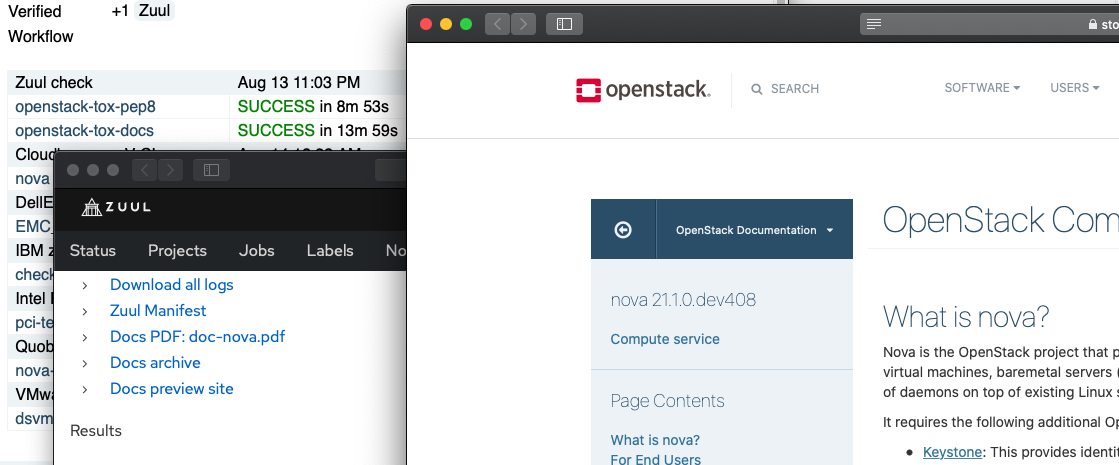Image resolution: width=1119 pixels, height=465 pixels.
Task: Open the Docs archive link
Action: [x=155, y=363]
